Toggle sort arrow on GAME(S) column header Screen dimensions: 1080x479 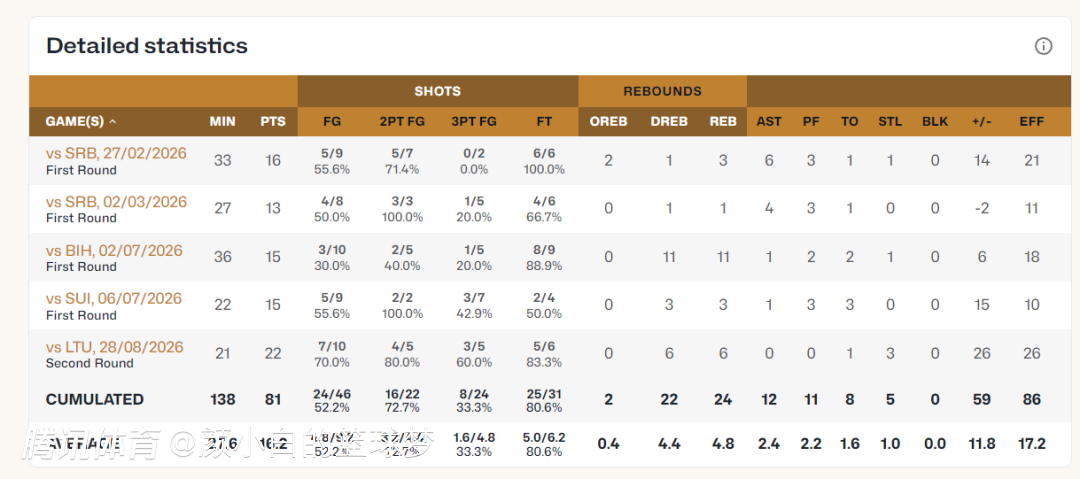click(112, 122)
